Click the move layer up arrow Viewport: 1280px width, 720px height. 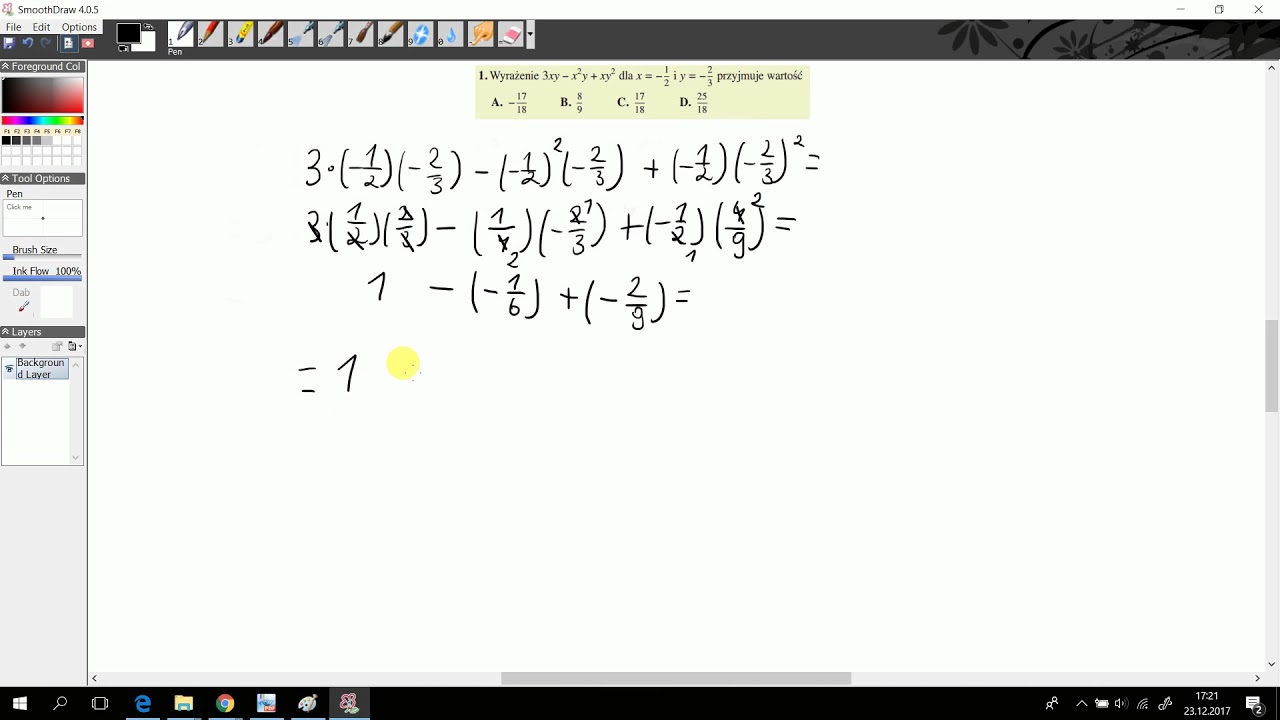click(8, 347)
